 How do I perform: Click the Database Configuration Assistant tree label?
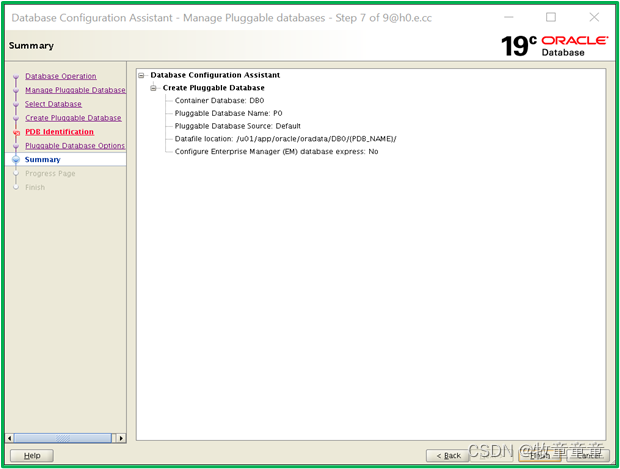(x=215, y=75)
